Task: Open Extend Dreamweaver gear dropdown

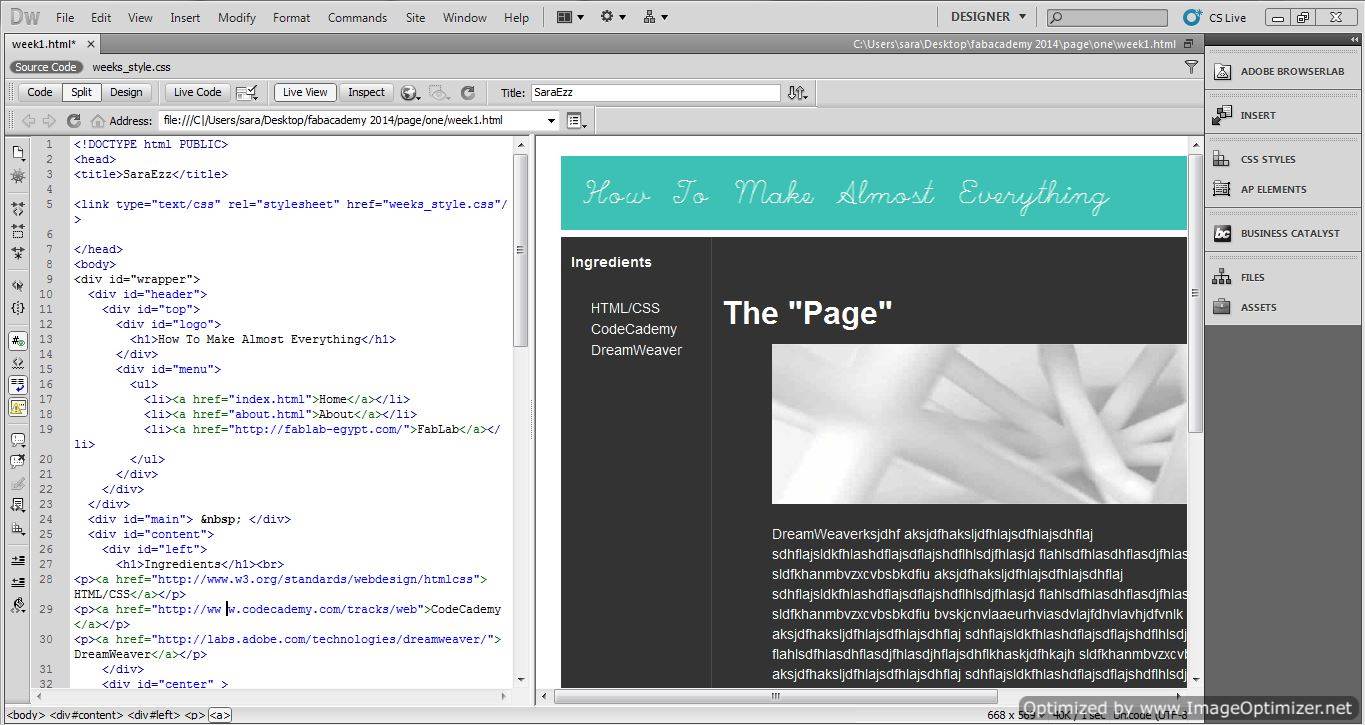Action: point(612,17)
